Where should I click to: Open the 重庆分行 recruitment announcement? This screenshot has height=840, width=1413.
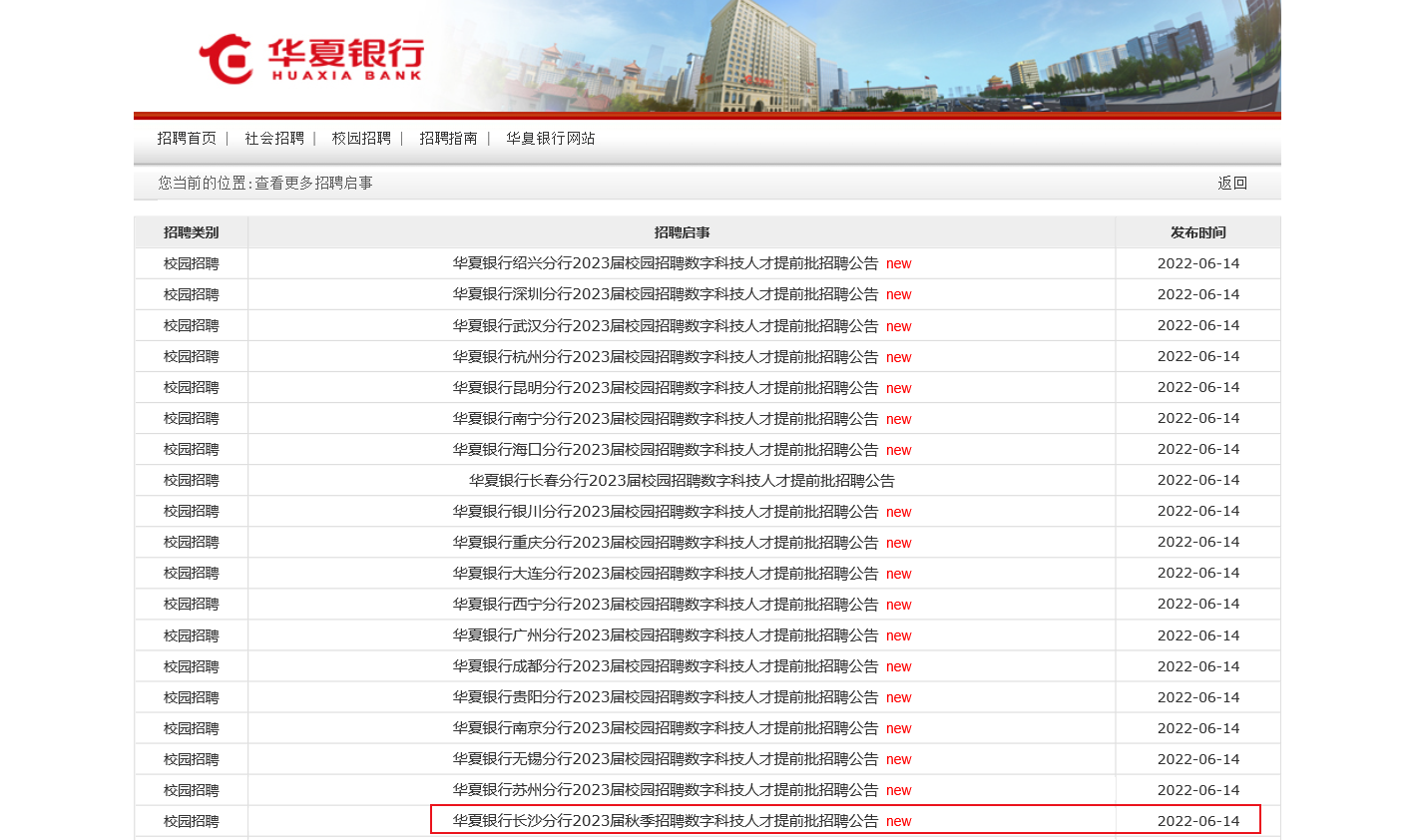click(666, 543)
